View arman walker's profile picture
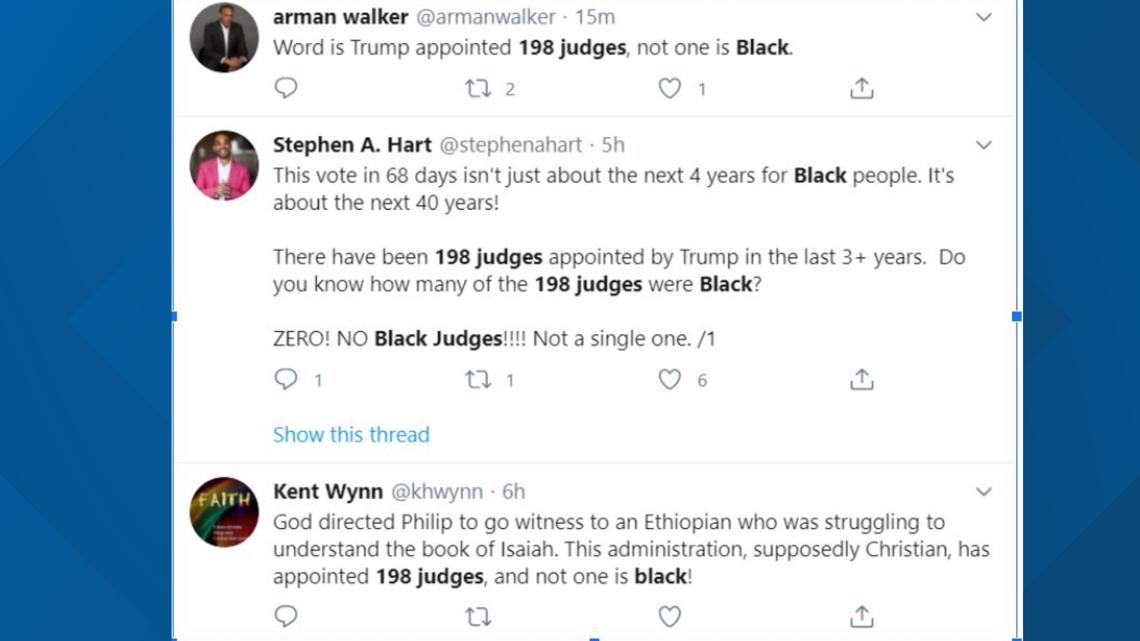The image size is (1140, 641). point(224,38)
